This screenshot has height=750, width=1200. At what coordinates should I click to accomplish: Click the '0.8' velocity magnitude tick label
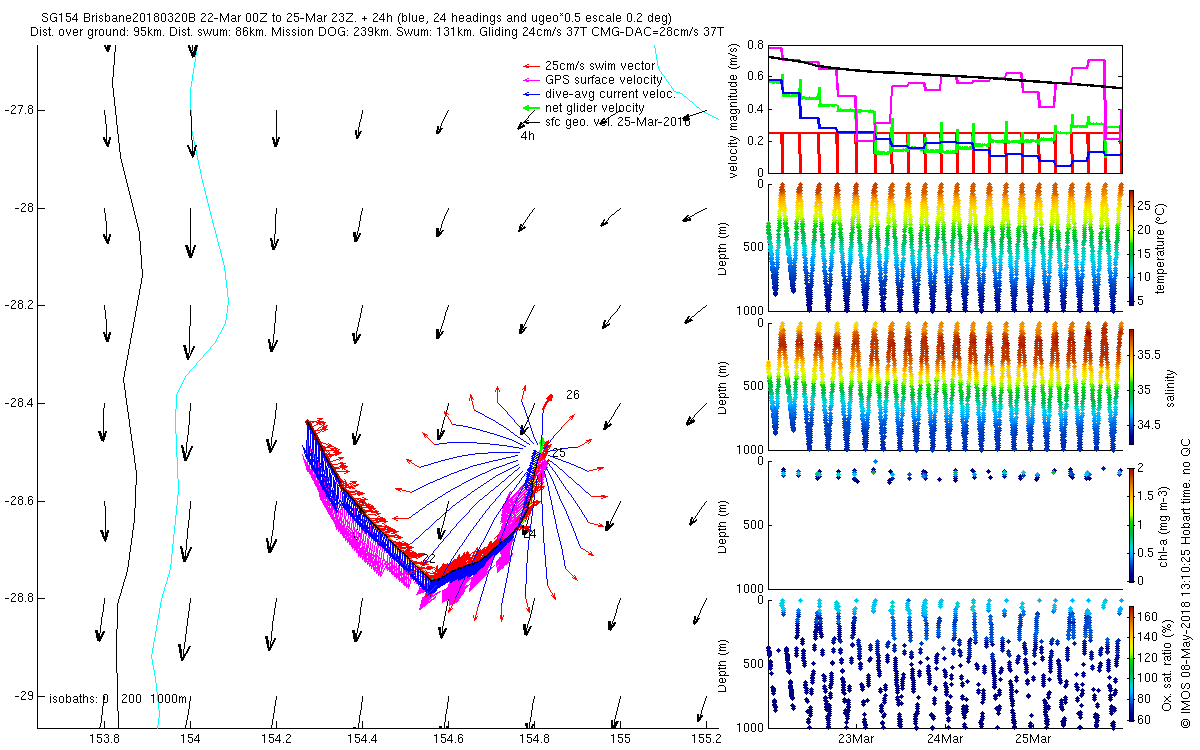click(x=754, y=46)
